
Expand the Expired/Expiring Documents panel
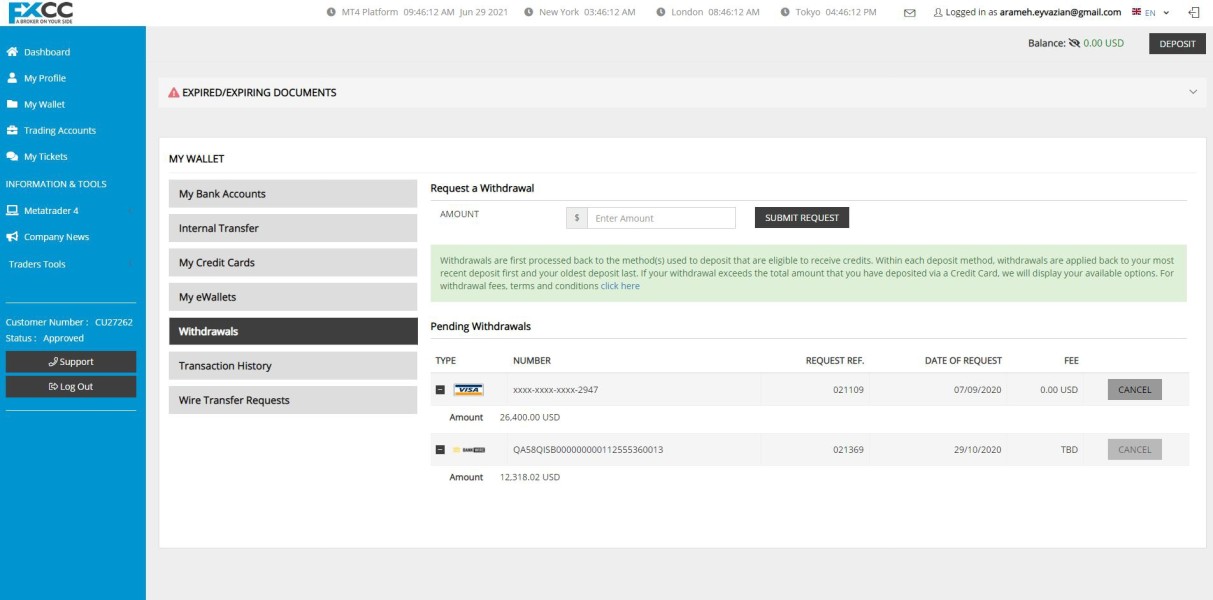(1192, 92)
